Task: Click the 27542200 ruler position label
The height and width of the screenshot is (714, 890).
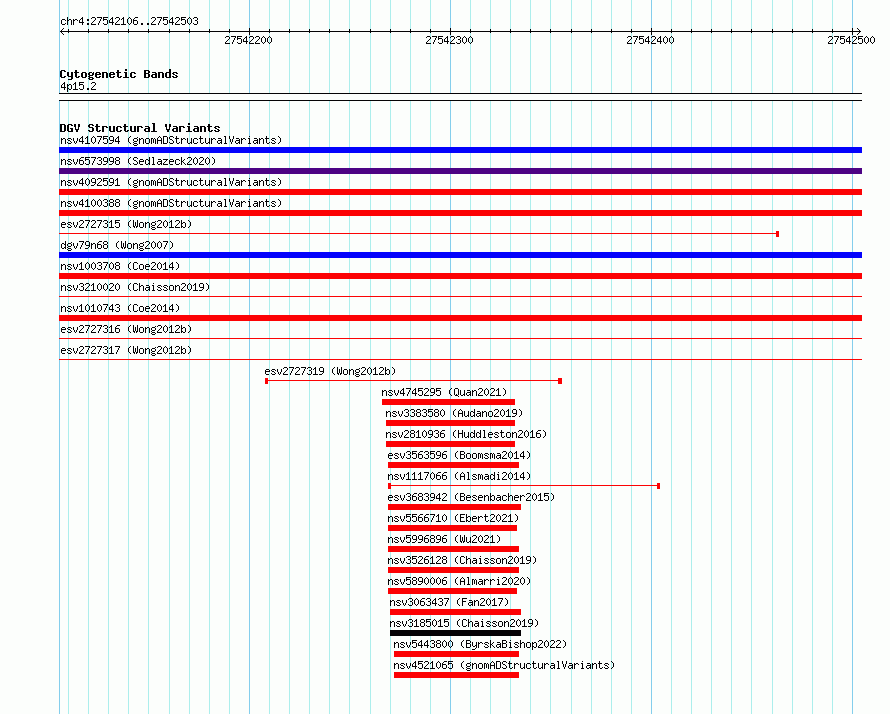Action: 249,40
